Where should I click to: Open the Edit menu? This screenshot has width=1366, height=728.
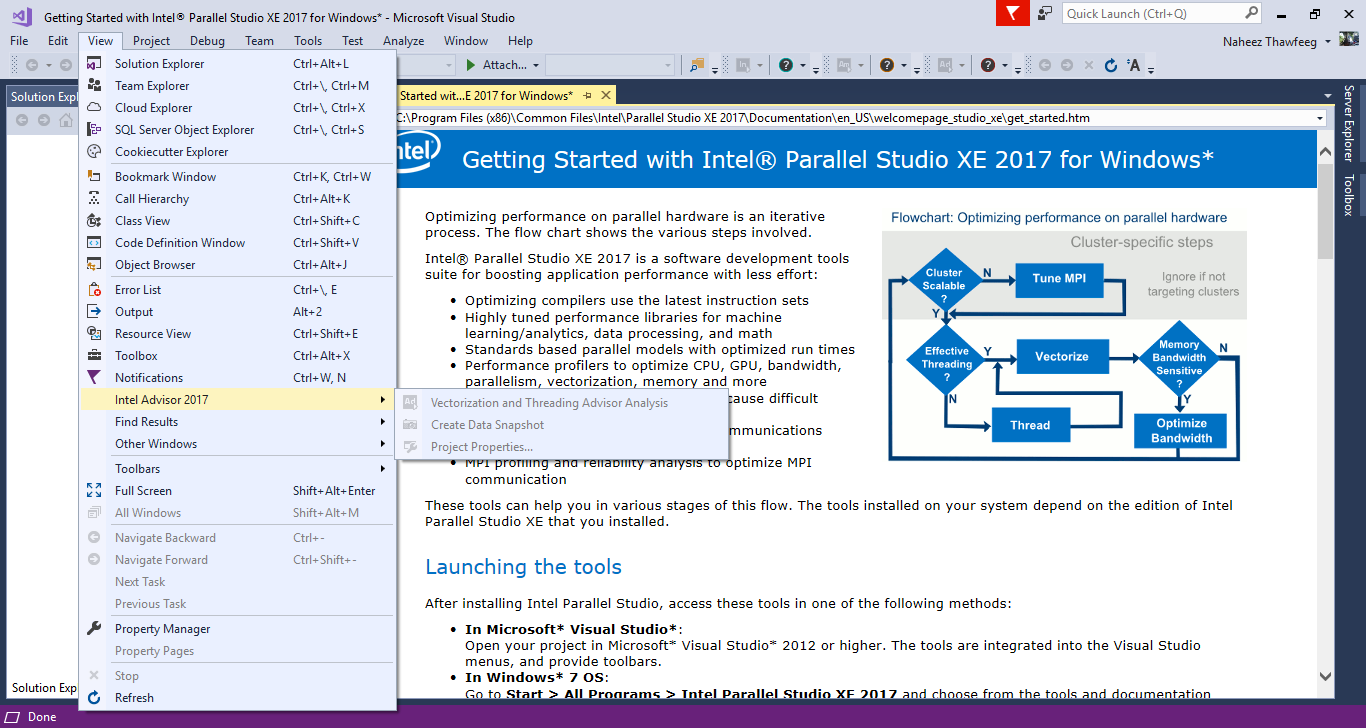click(58, 41)
